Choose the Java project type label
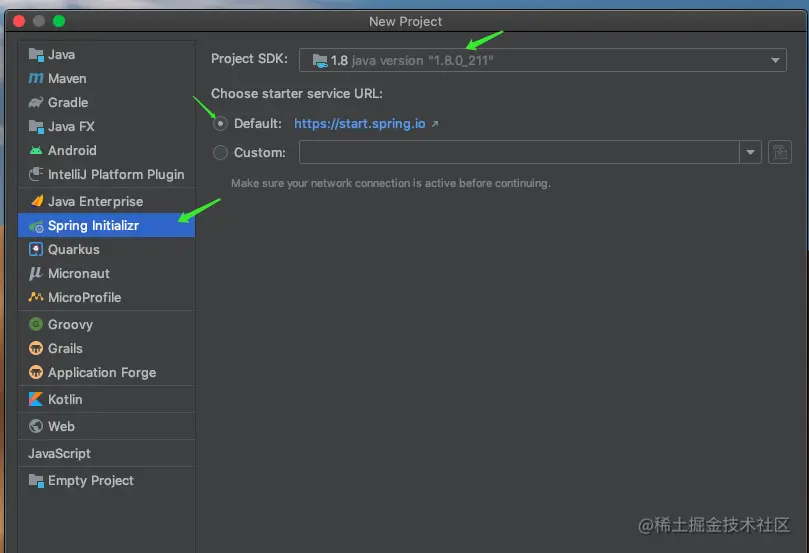809x553 pixels. pos(61,55)
